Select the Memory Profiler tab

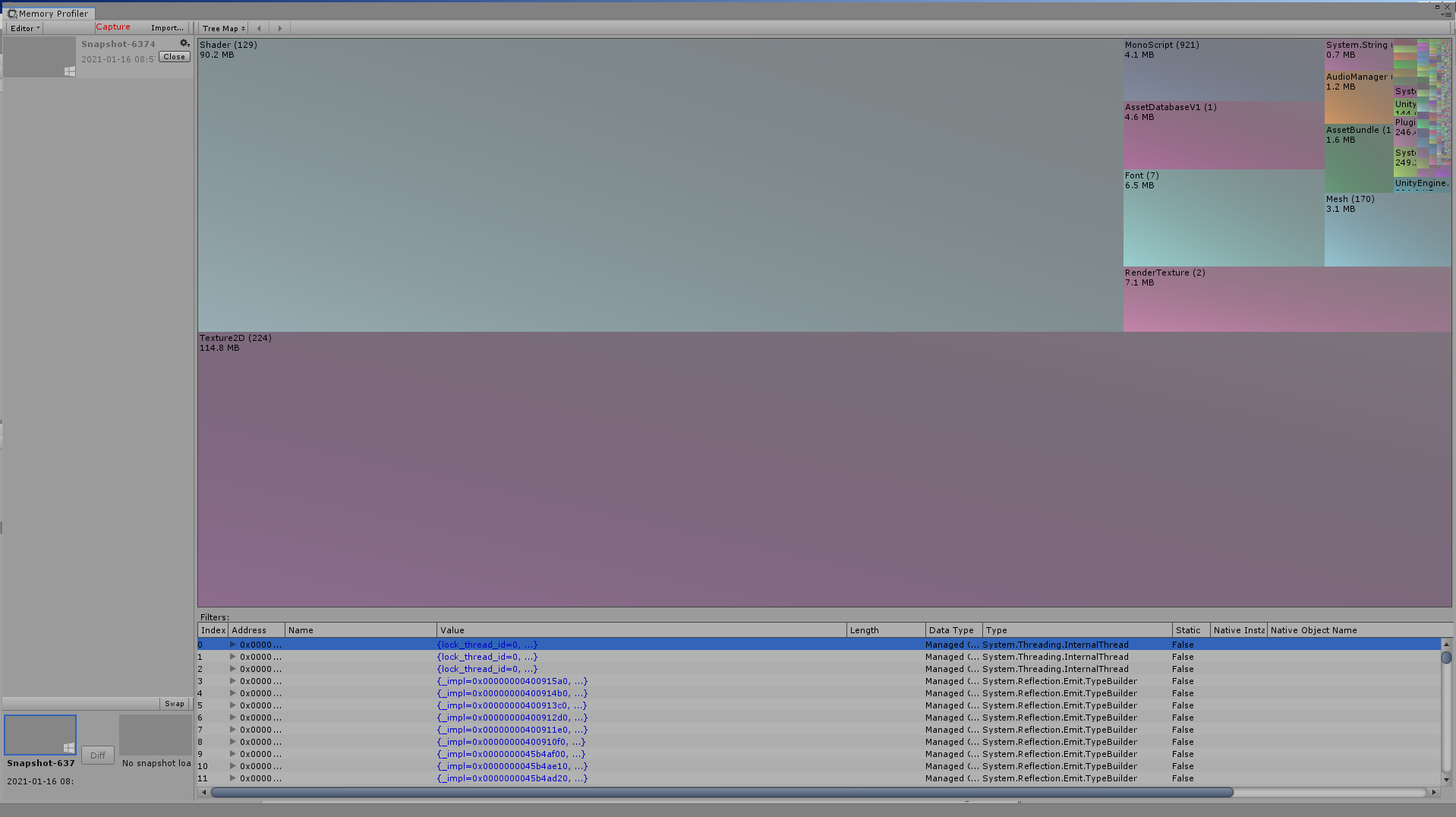click(x=49, y=14)
